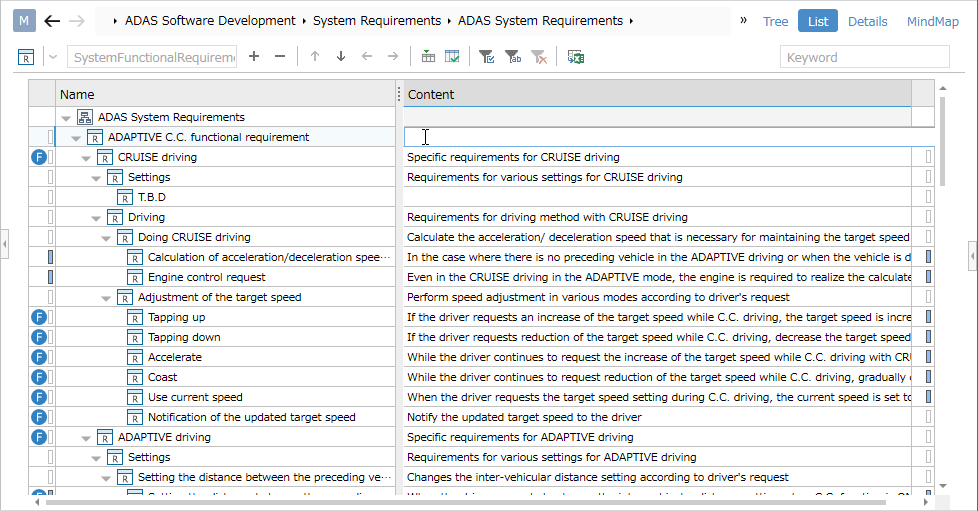Export list to Excel icon
This screenshot has height=511, width=978.
[576, 57]
